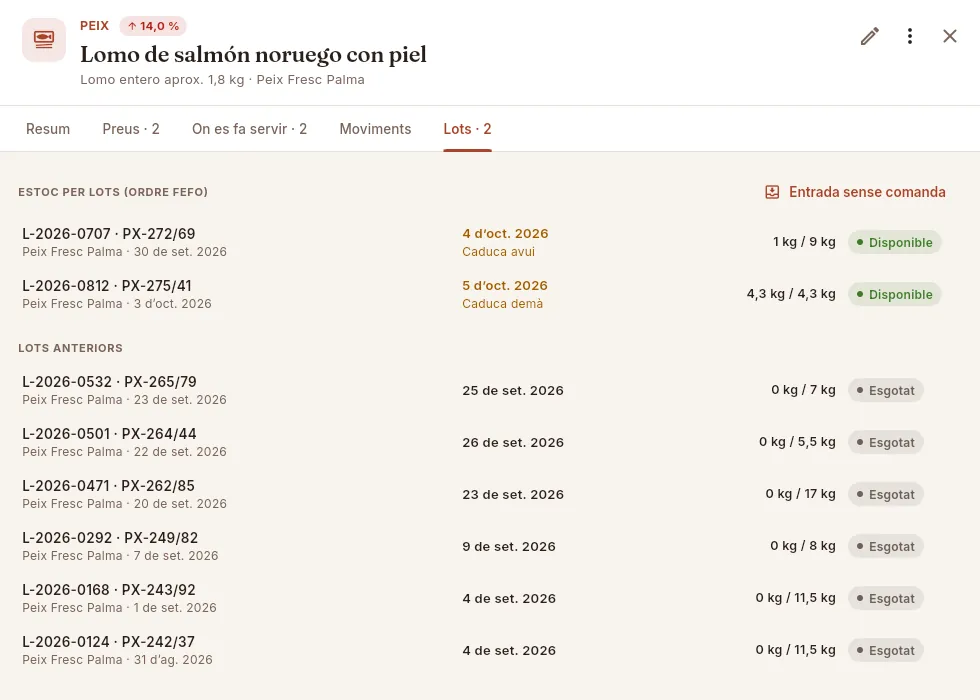
Task: Open past lot L-2026-0292 · PX-249/82
Action: [481, 546]
